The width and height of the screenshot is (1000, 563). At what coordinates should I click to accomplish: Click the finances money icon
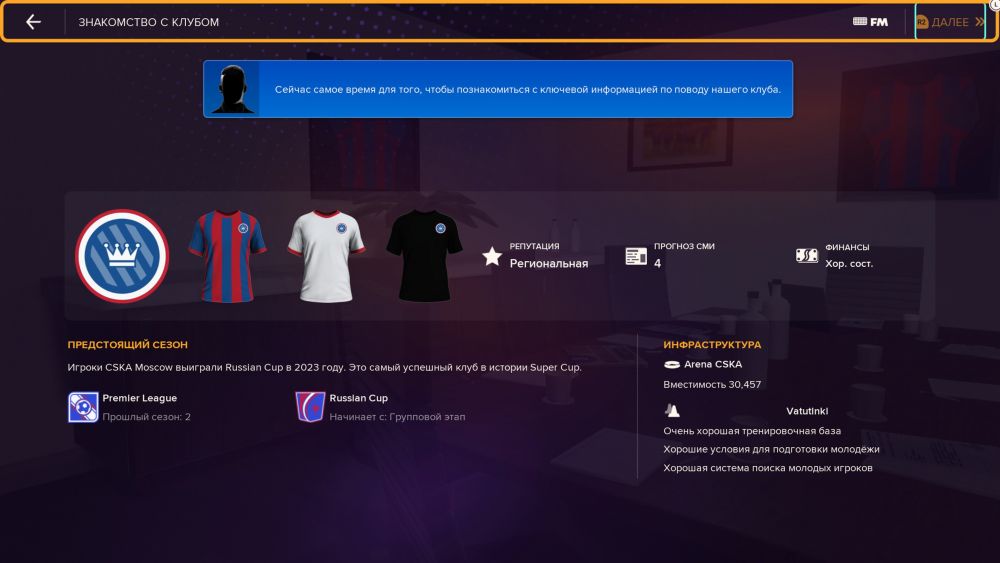click(807, 256)
